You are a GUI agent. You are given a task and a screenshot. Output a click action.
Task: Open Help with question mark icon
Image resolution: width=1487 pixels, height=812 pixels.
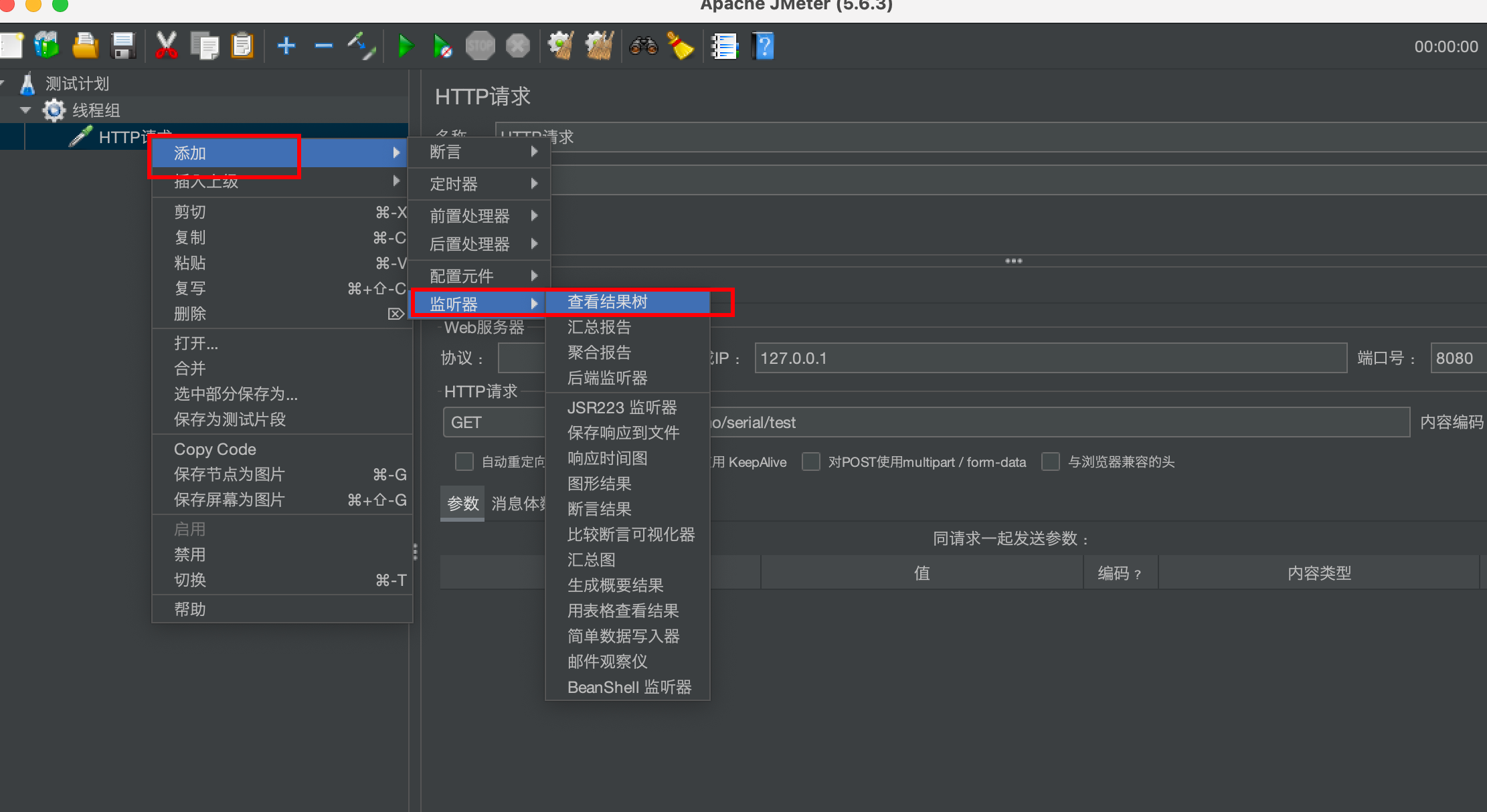coord(762,46)
